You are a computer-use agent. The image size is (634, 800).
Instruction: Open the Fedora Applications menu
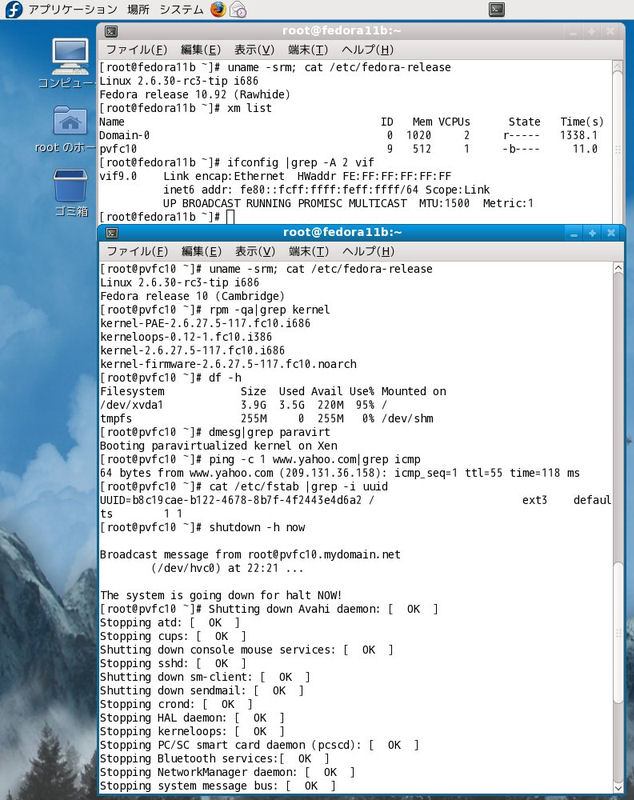pyautogui.click(x=72, y=9)
